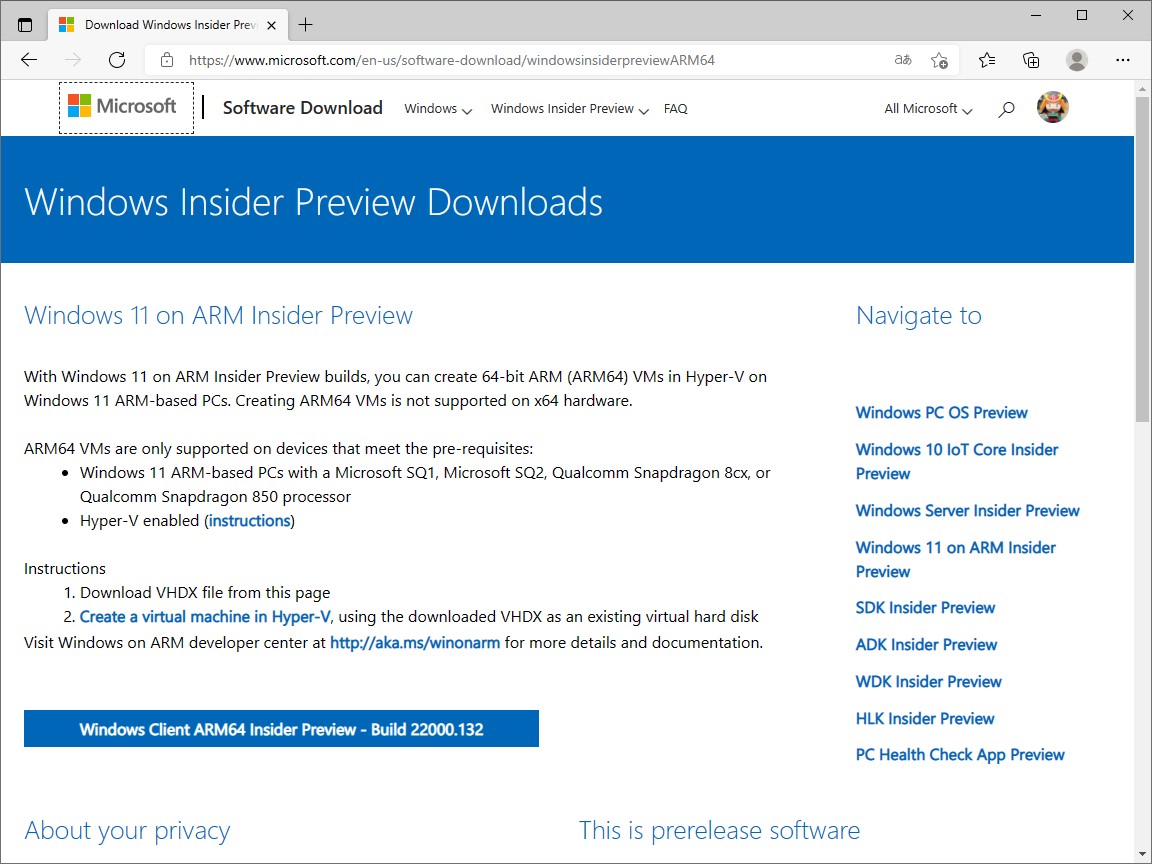This screenshot has width=1152, height=864.
Task: Click the scrollbar up arrow
Action: tap(1142, 89)
